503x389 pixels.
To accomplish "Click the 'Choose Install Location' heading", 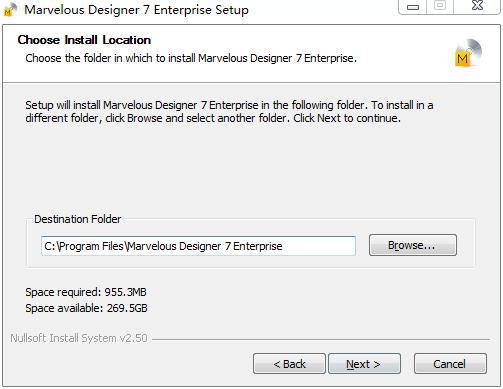I will coord(84,40).
